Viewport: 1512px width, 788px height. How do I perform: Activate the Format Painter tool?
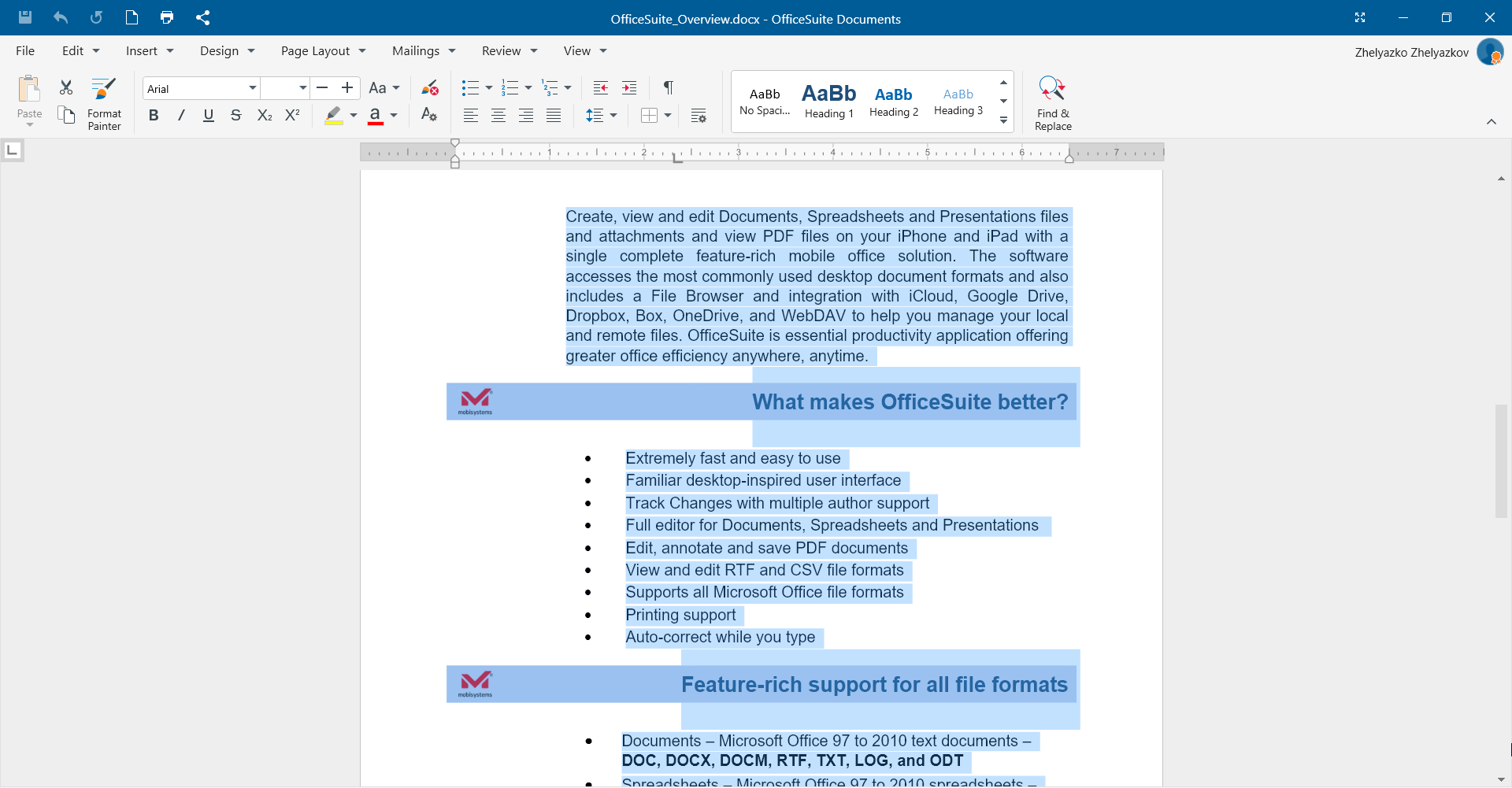pyautogui.click(x=104, y=102)
